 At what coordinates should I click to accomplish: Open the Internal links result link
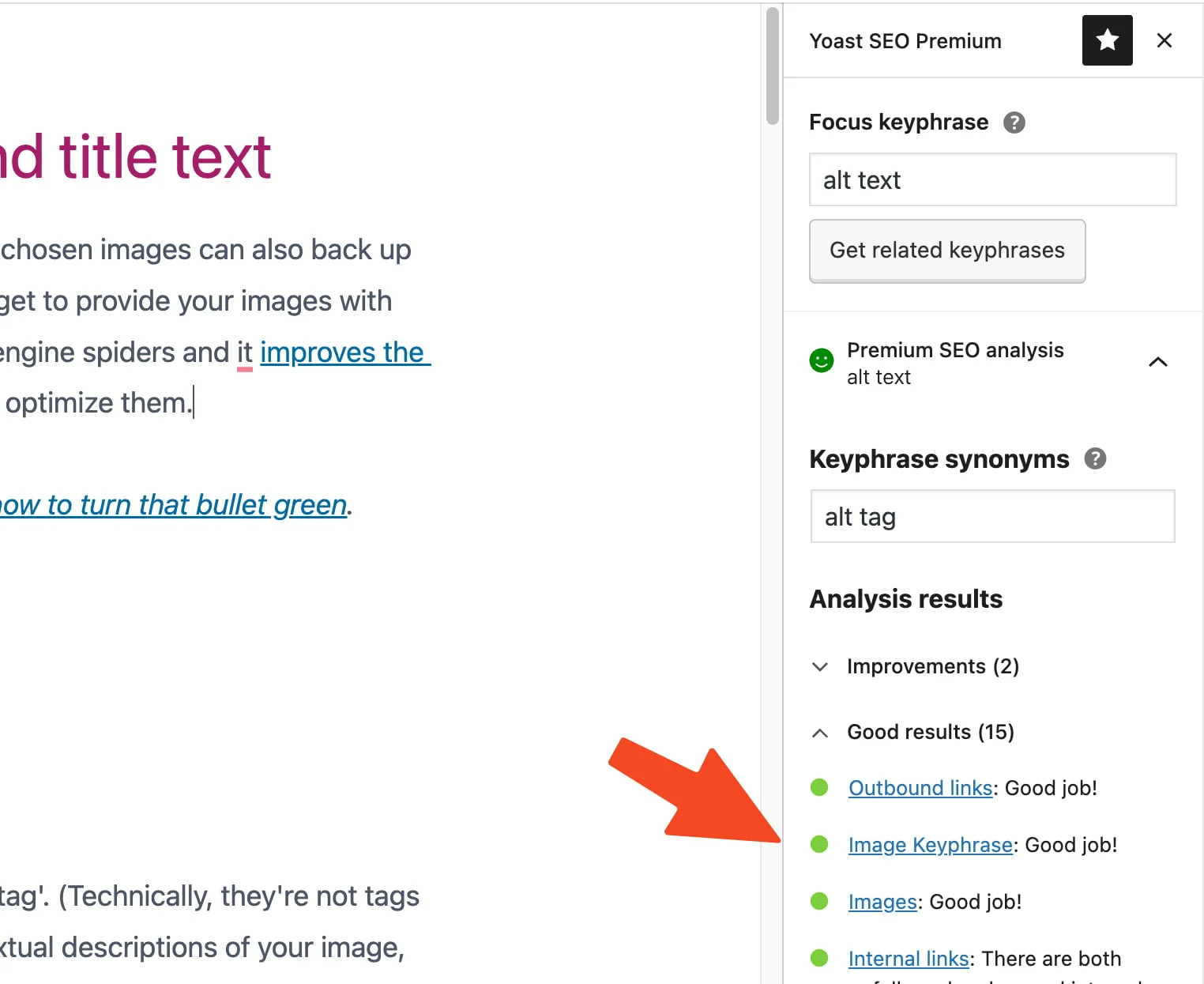coord(909,958)
